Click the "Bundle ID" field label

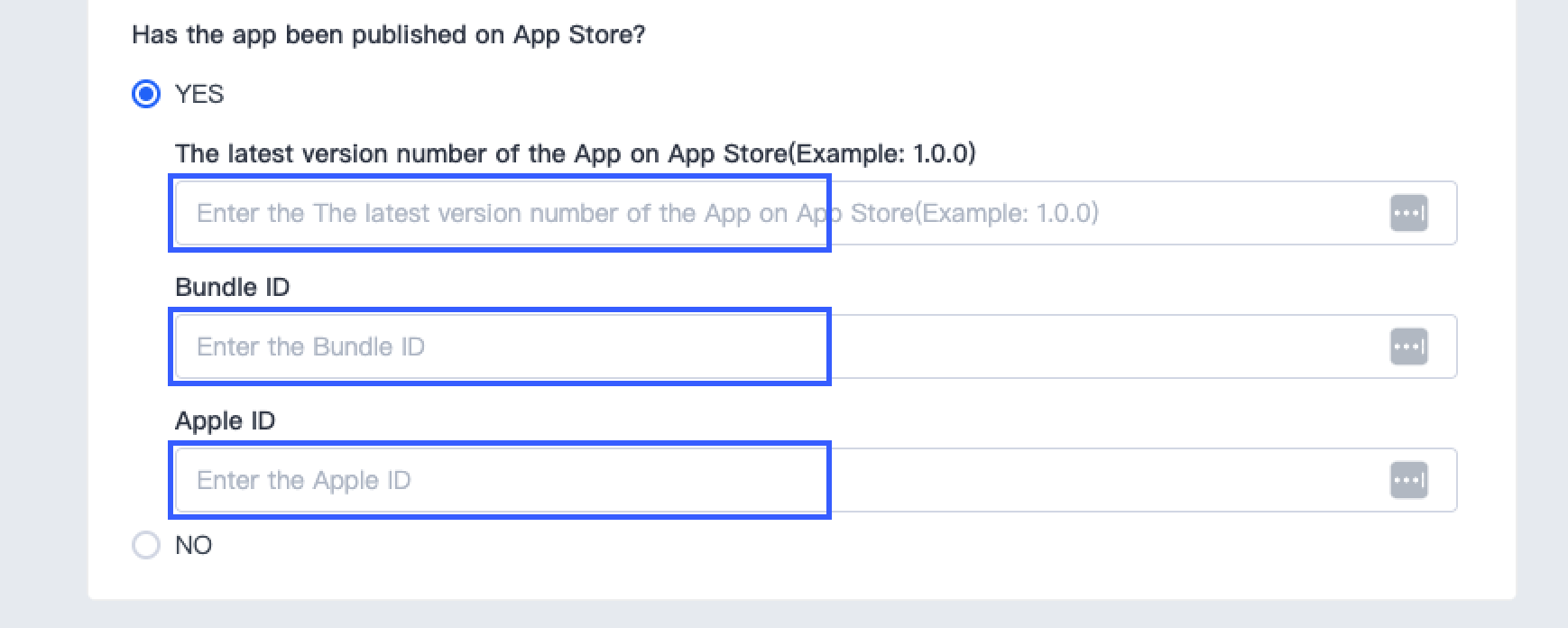click(232, 287)
